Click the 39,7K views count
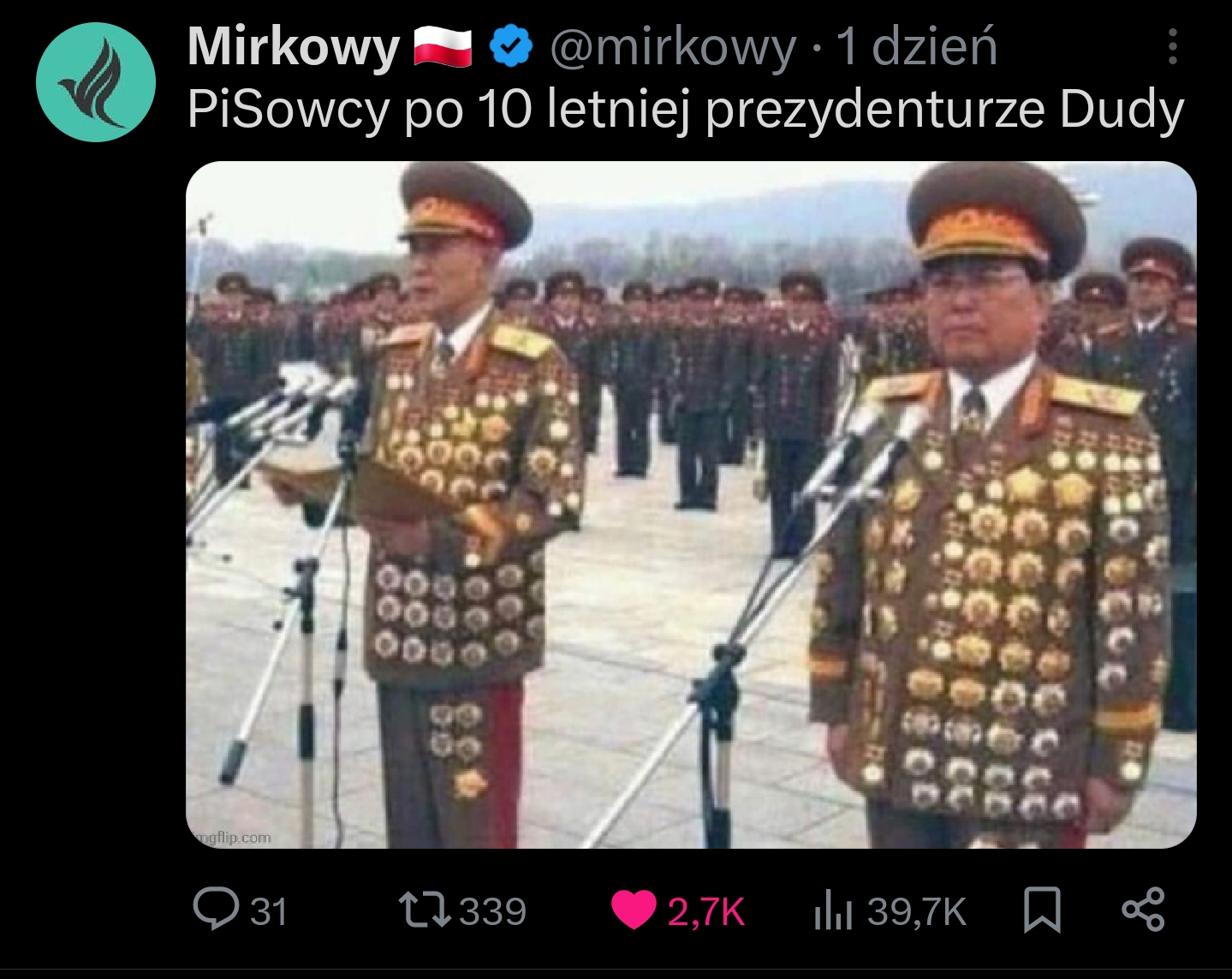Viewport: 1232px width, 979px height. pos(916,911)
